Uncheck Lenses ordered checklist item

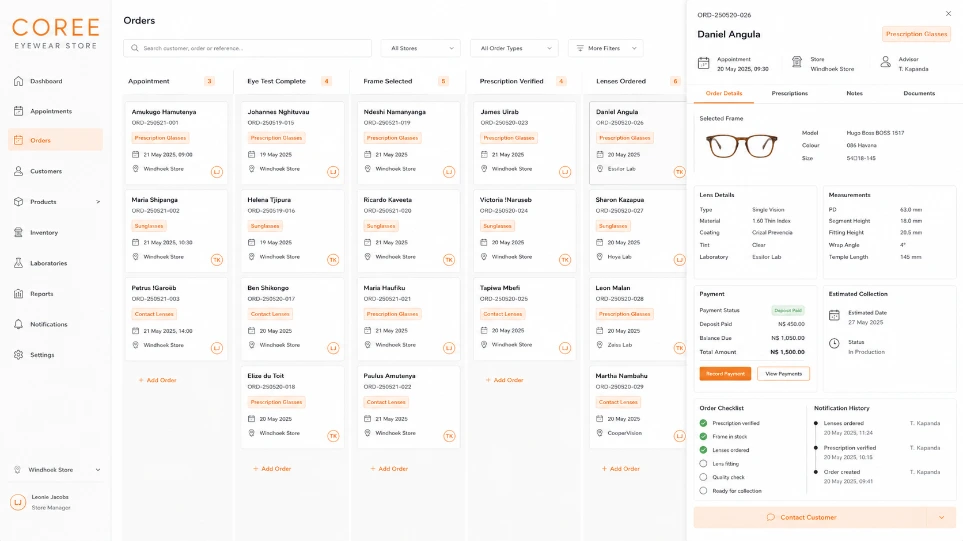click(x=703, y=450)
